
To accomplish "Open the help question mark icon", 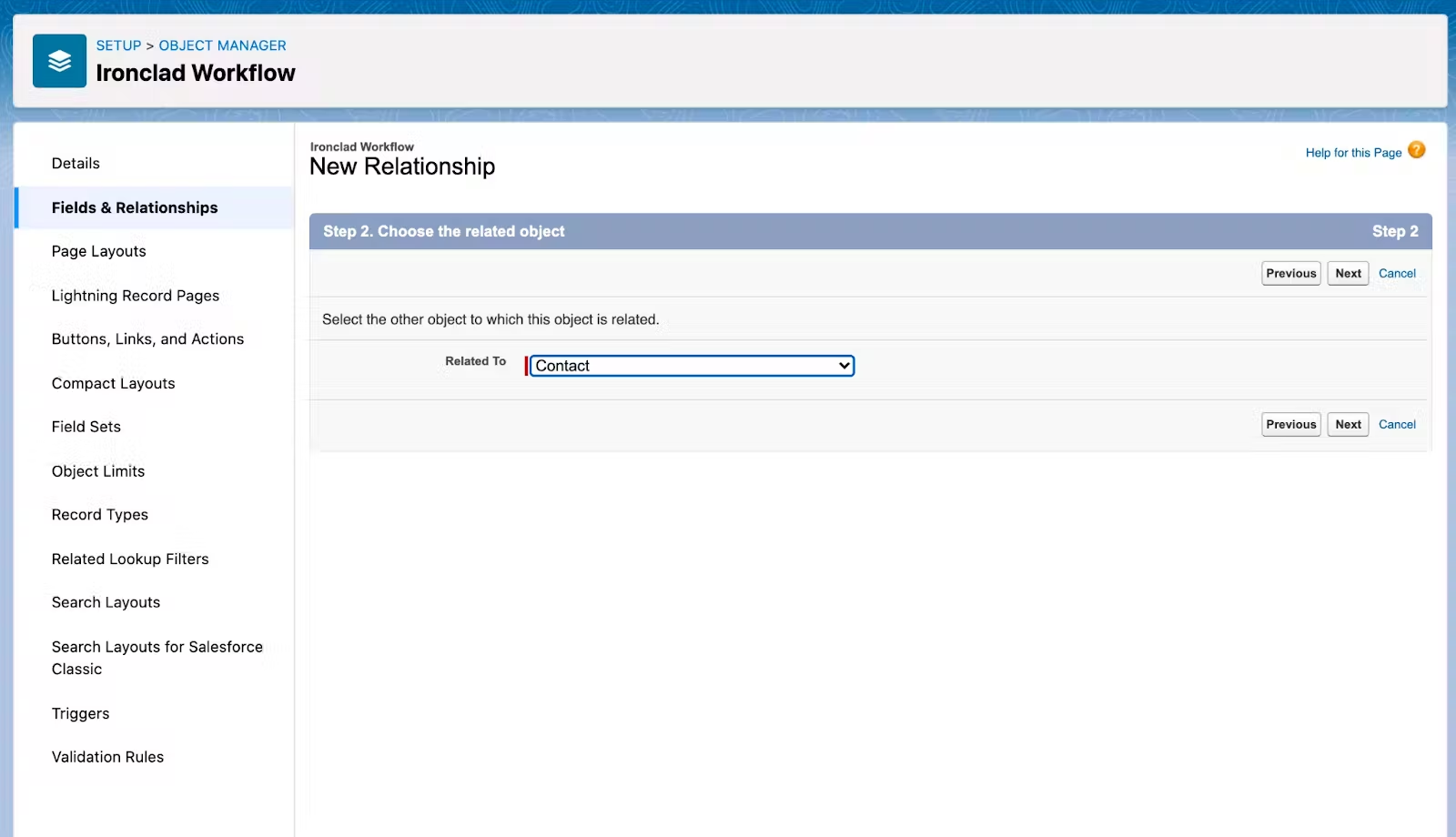I will pyautogui.click(x=1417, y=150).
